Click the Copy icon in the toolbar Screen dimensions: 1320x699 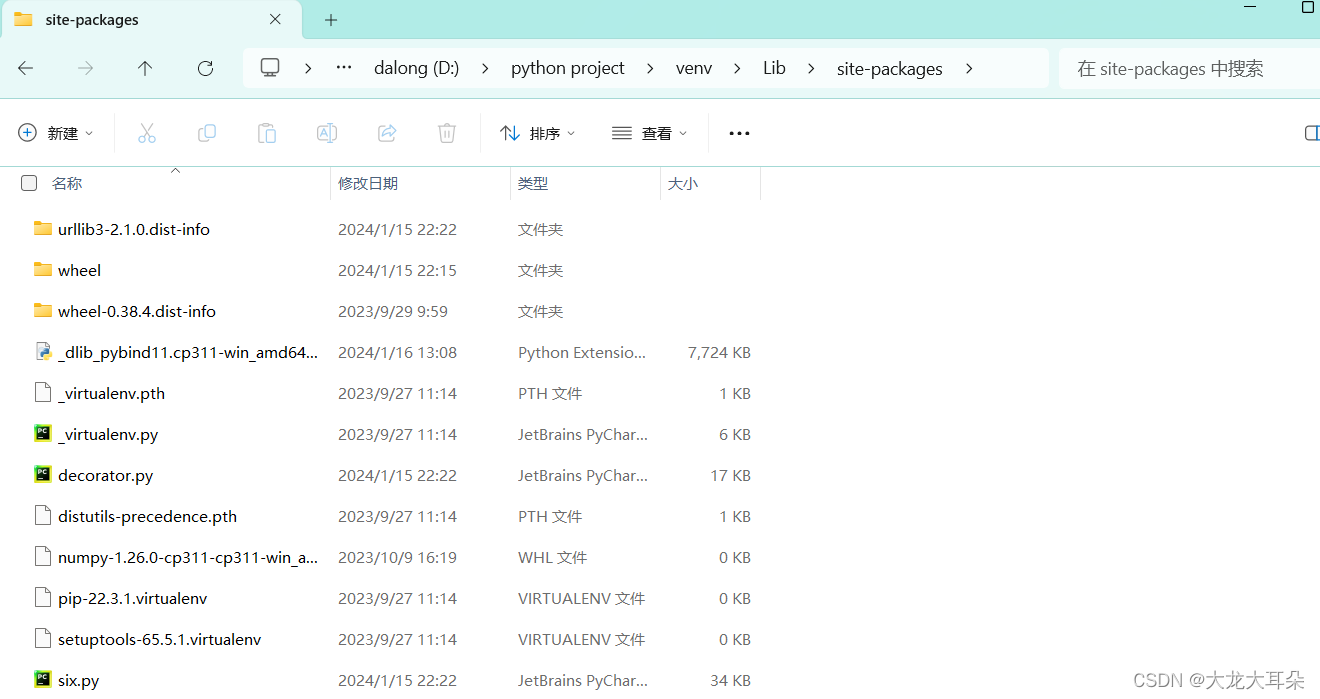(207, 132)
